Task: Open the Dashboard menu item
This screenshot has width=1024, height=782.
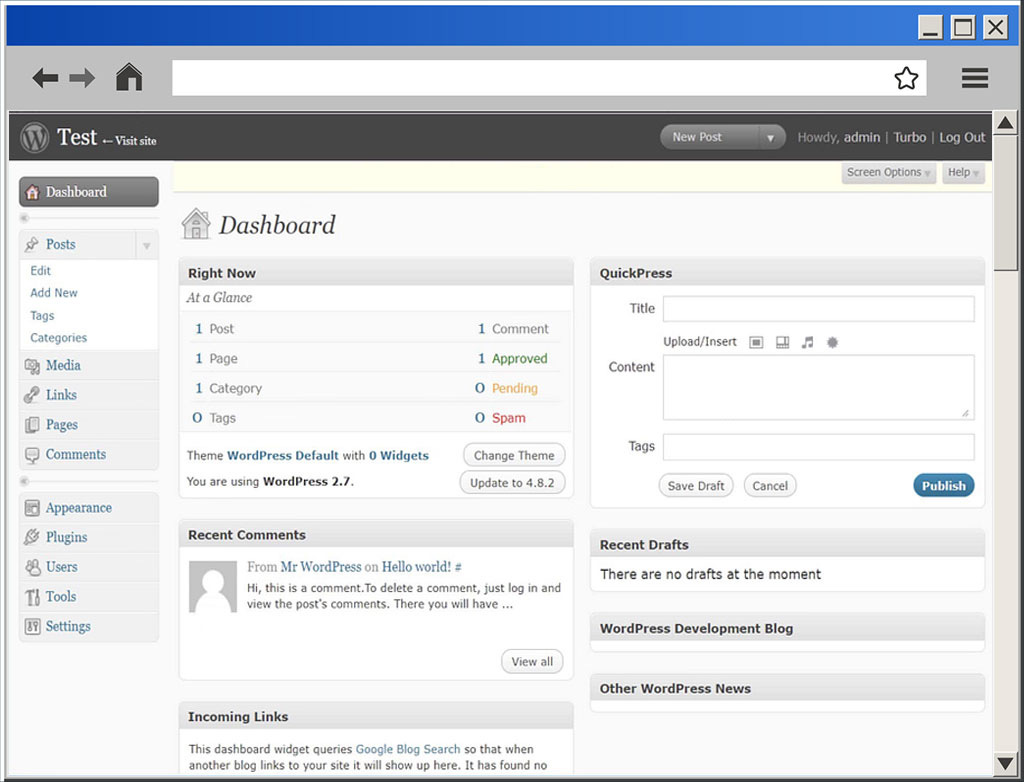Action: tap(89, 192)
